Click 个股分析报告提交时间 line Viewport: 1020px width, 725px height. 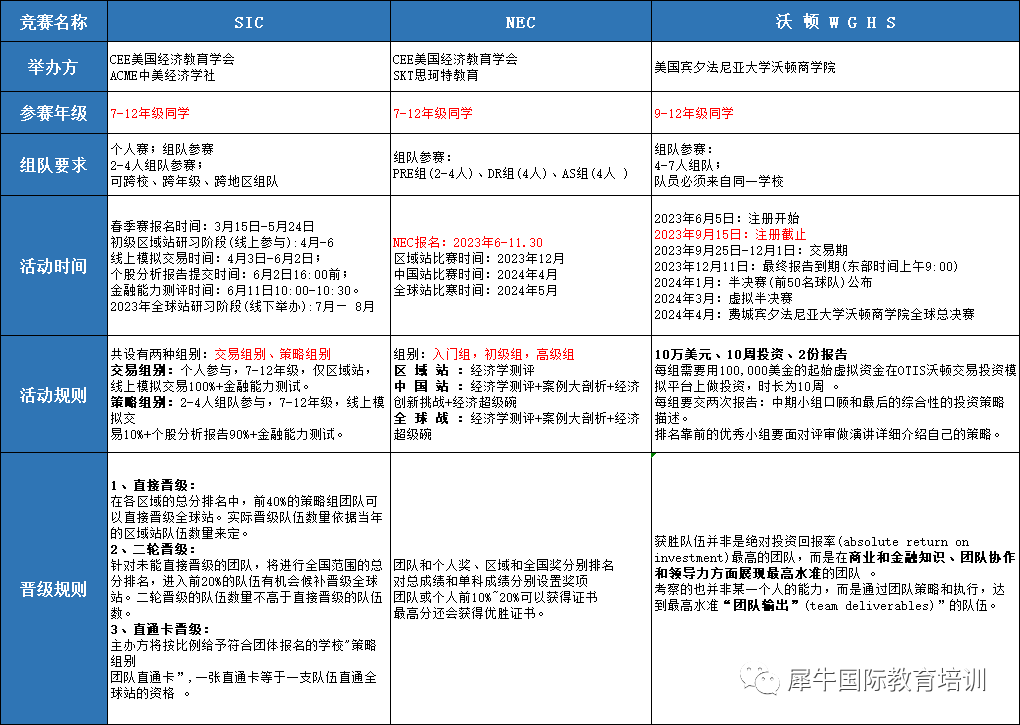tap(230, 274)
